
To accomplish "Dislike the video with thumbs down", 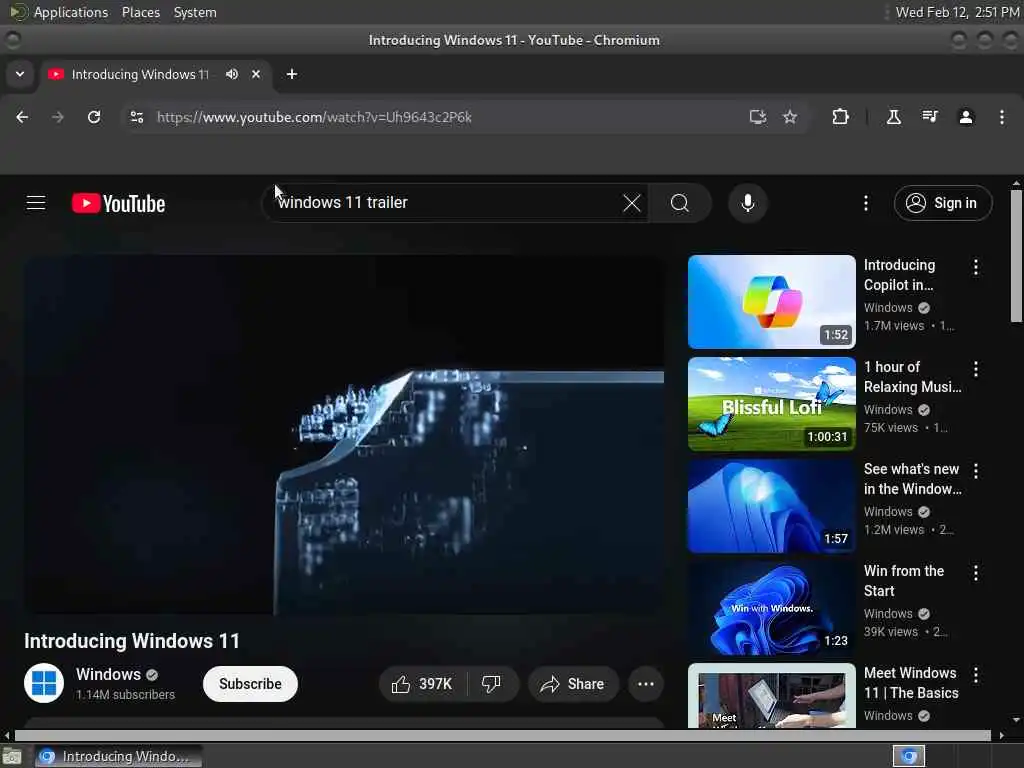I will (x=492, y=684).
